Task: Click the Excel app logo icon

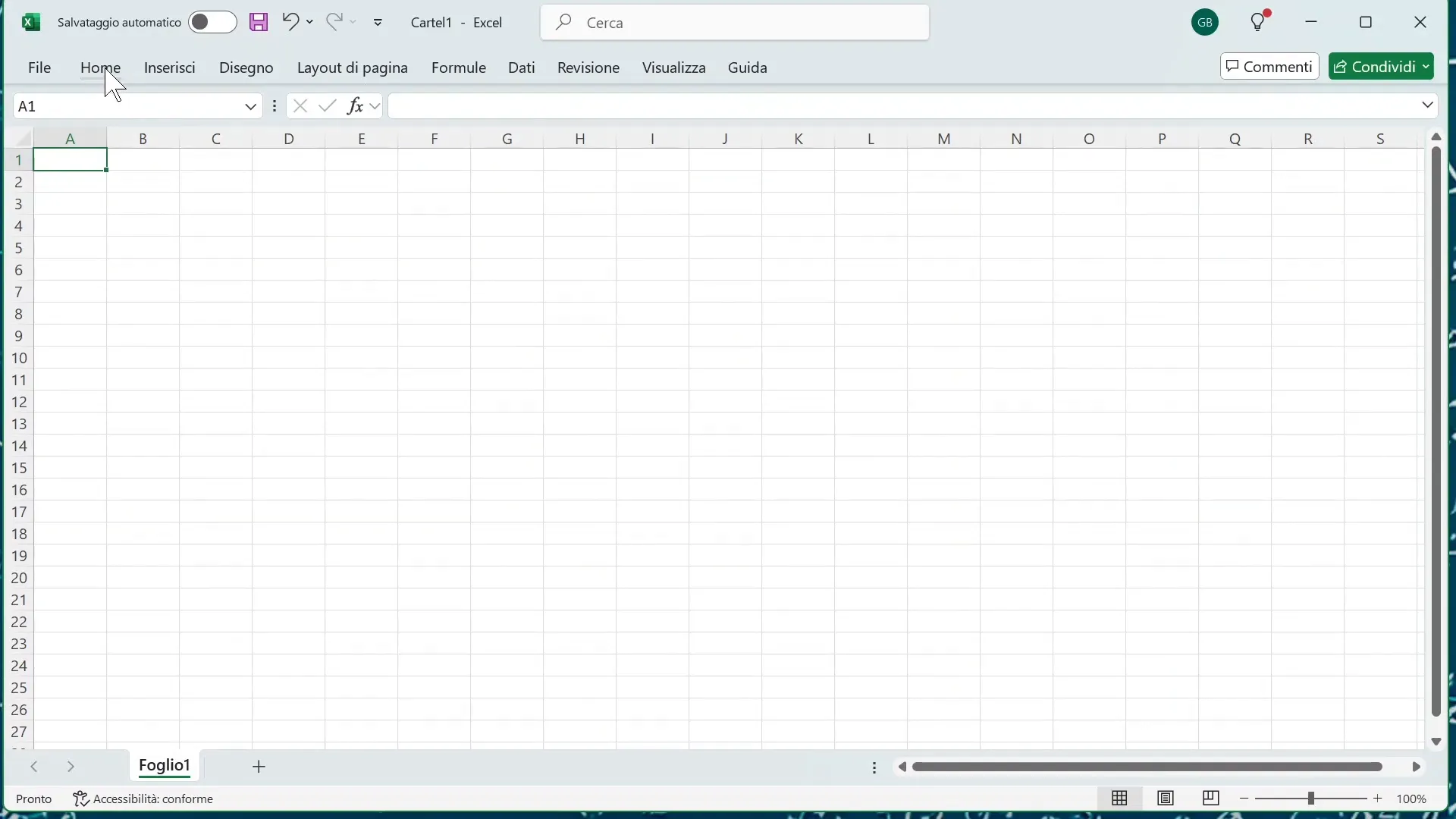Action: click(30, 22)
